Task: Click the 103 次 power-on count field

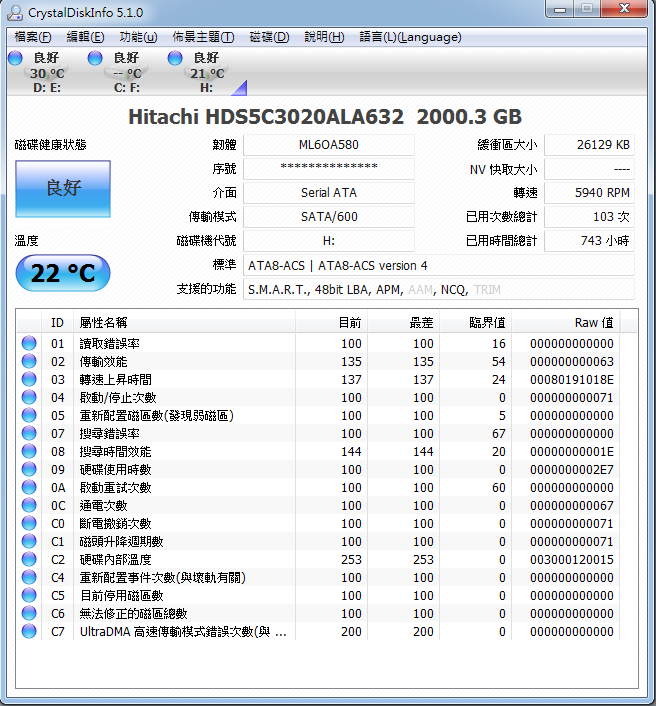Action: pos(589,217)
